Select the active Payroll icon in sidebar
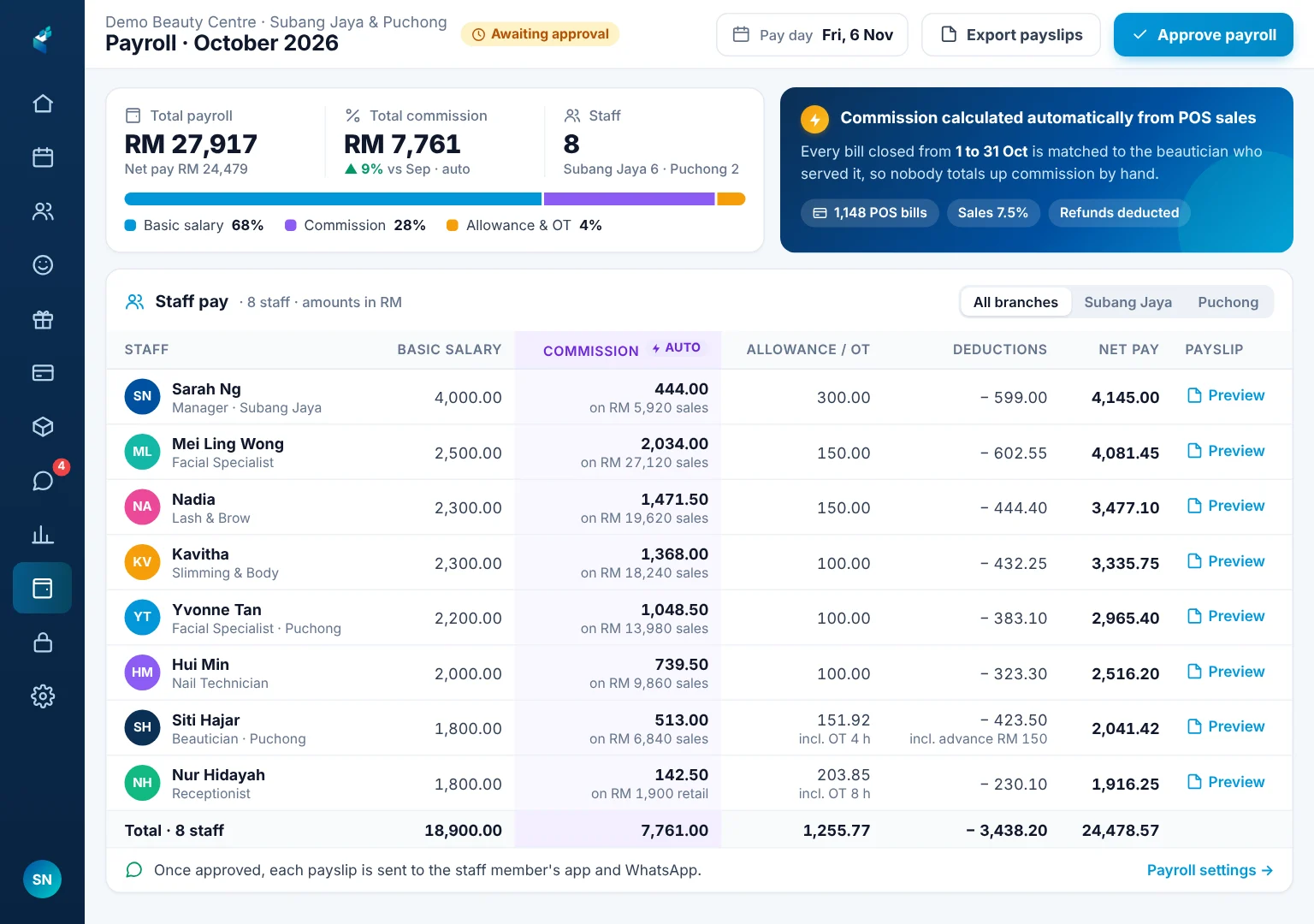Image resolution: width=1314 pixels, height=924 pixels. 42,588
